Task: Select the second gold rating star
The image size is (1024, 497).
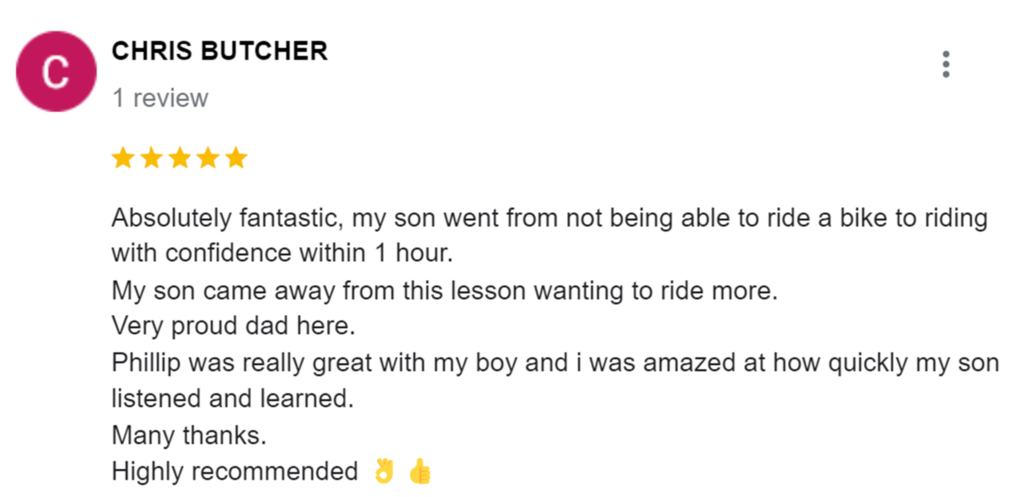Action: tap(151, 158)
